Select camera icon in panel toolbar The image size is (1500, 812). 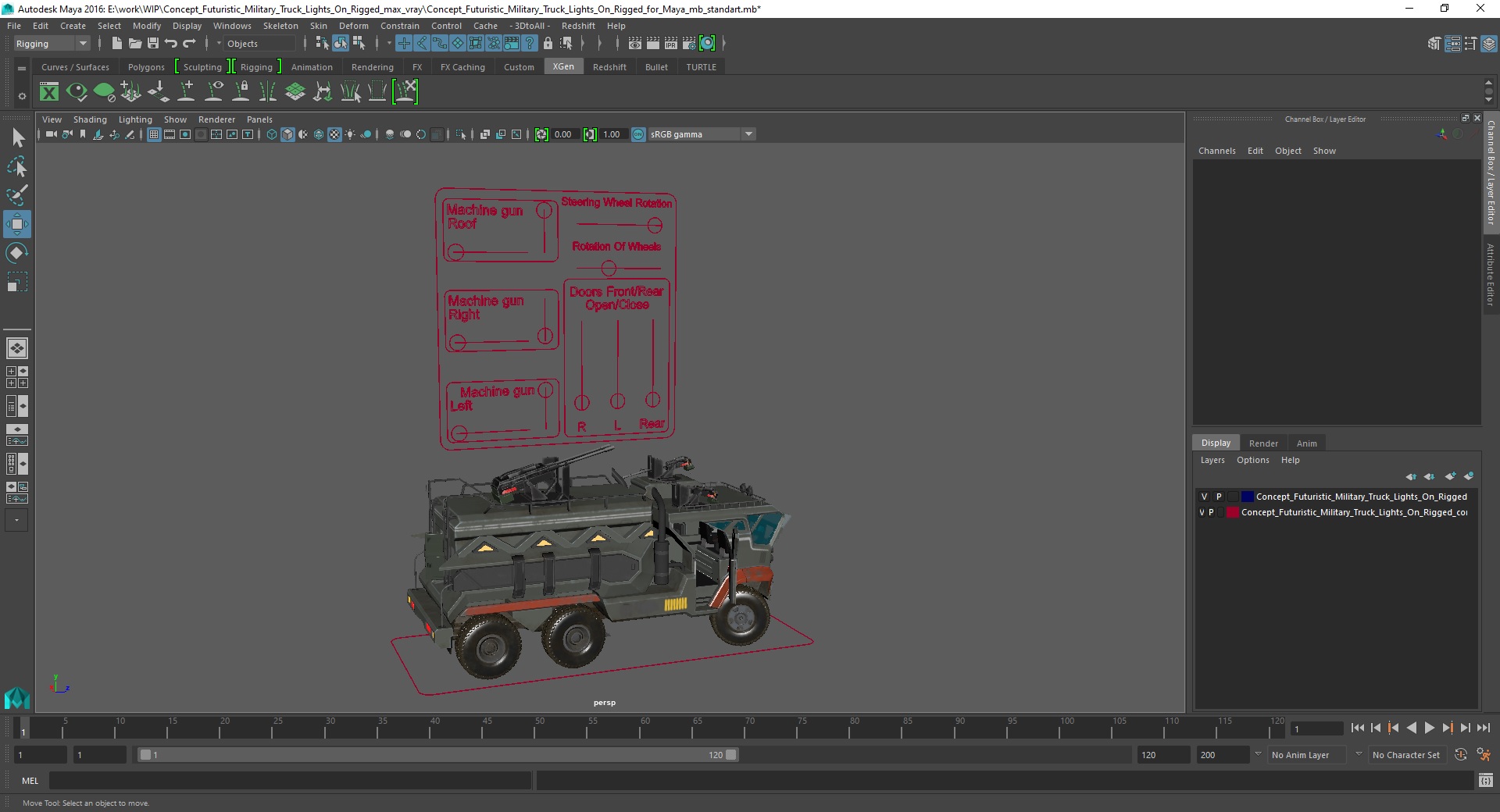coord(51,134)
